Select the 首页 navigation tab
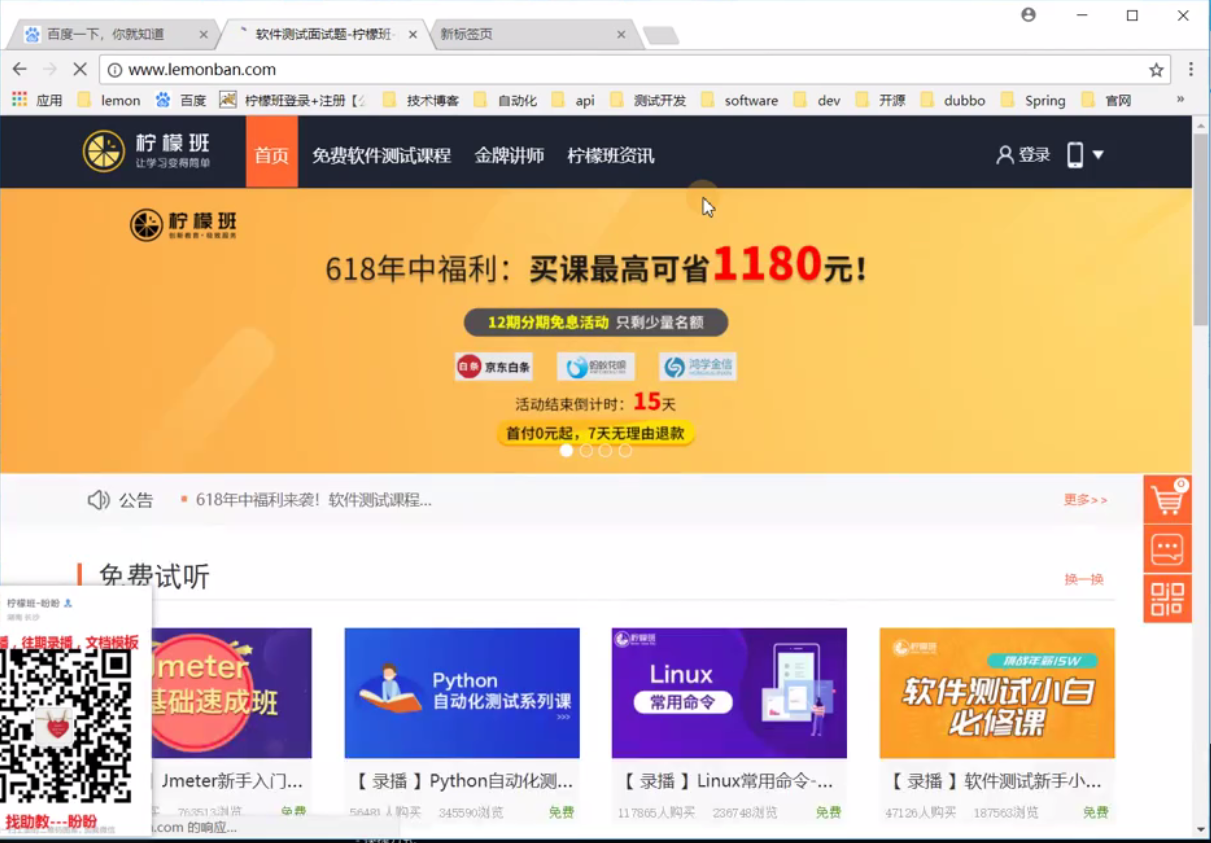The width and height of the screenshot is (1211, 843). tap(272, 152)
